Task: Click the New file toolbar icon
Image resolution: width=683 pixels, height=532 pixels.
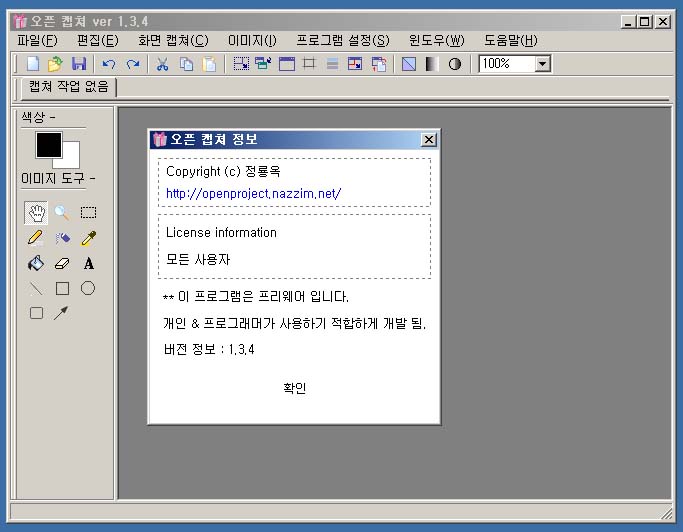Action: [x=33, y=64]
